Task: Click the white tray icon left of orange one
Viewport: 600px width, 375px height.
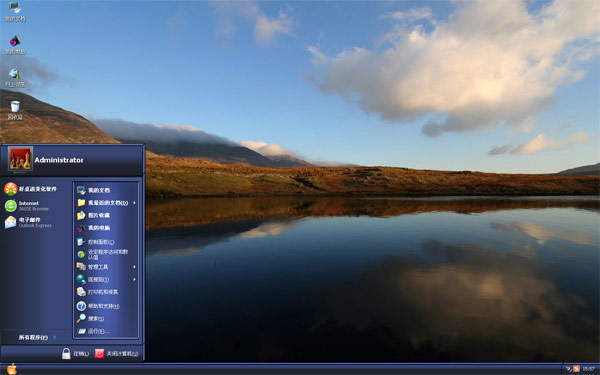Action: [x=569, y=369]
